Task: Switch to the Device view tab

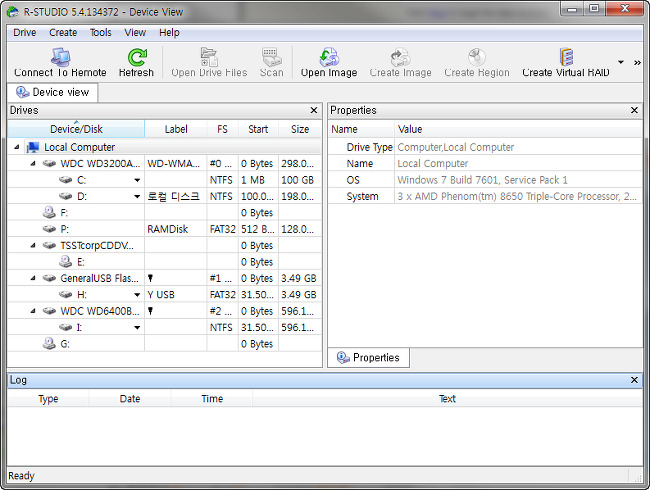Action: pos(53,92)
